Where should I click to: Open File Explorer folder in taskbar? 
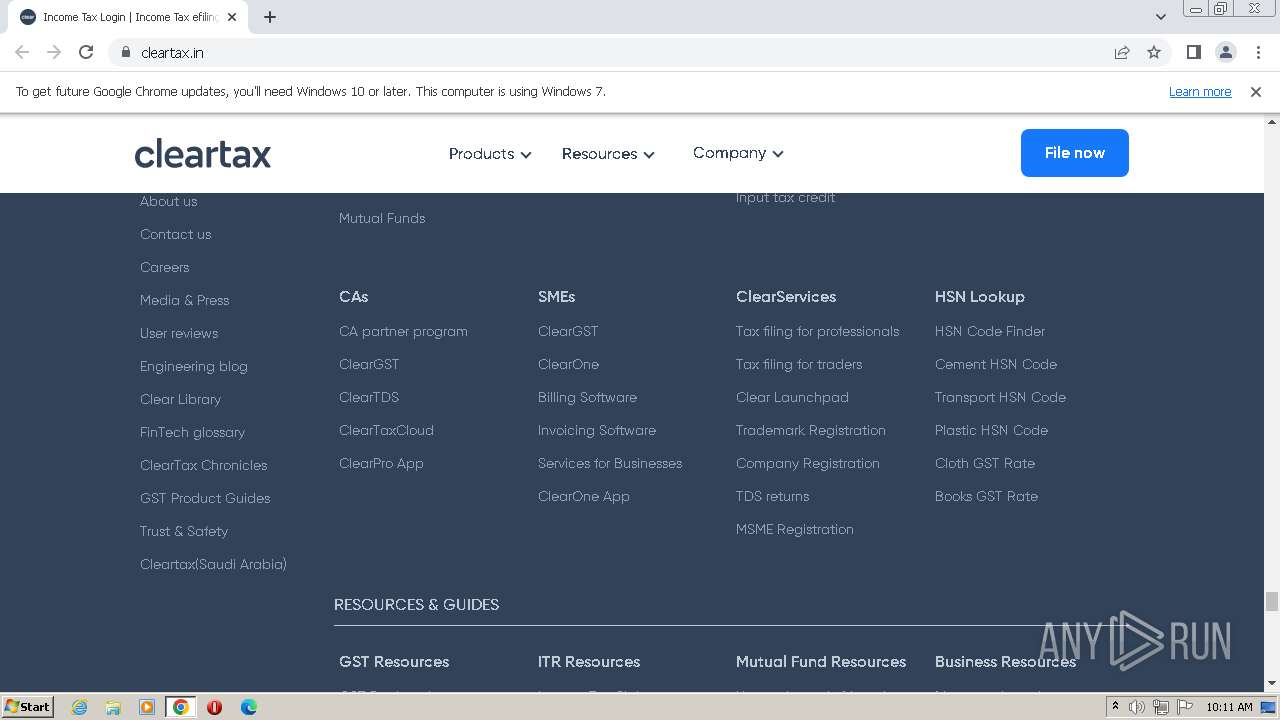[113, 707]
